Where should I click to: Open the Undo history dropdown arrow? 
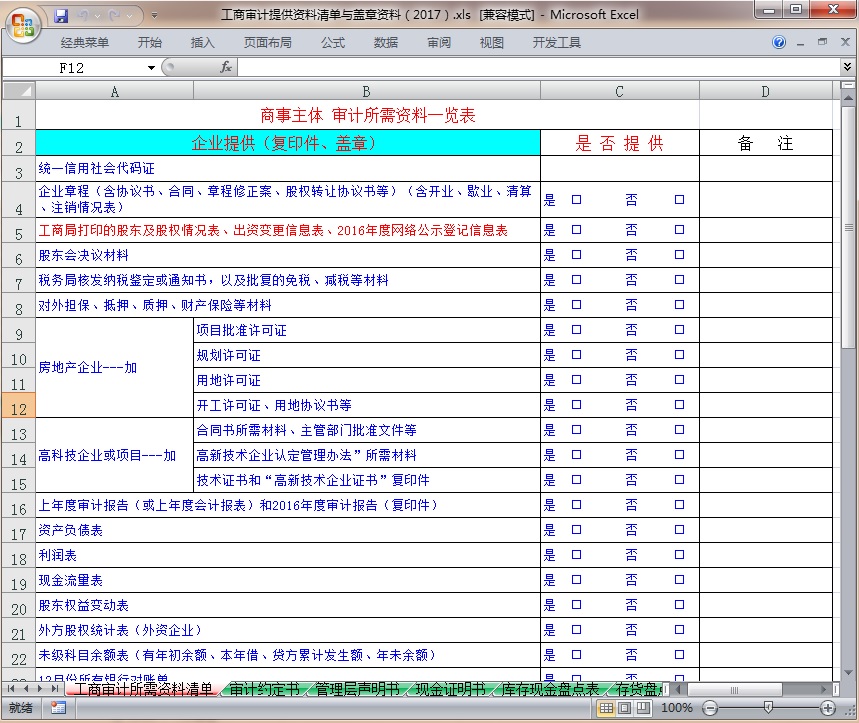pyautogui.click(x=98, y=16)
